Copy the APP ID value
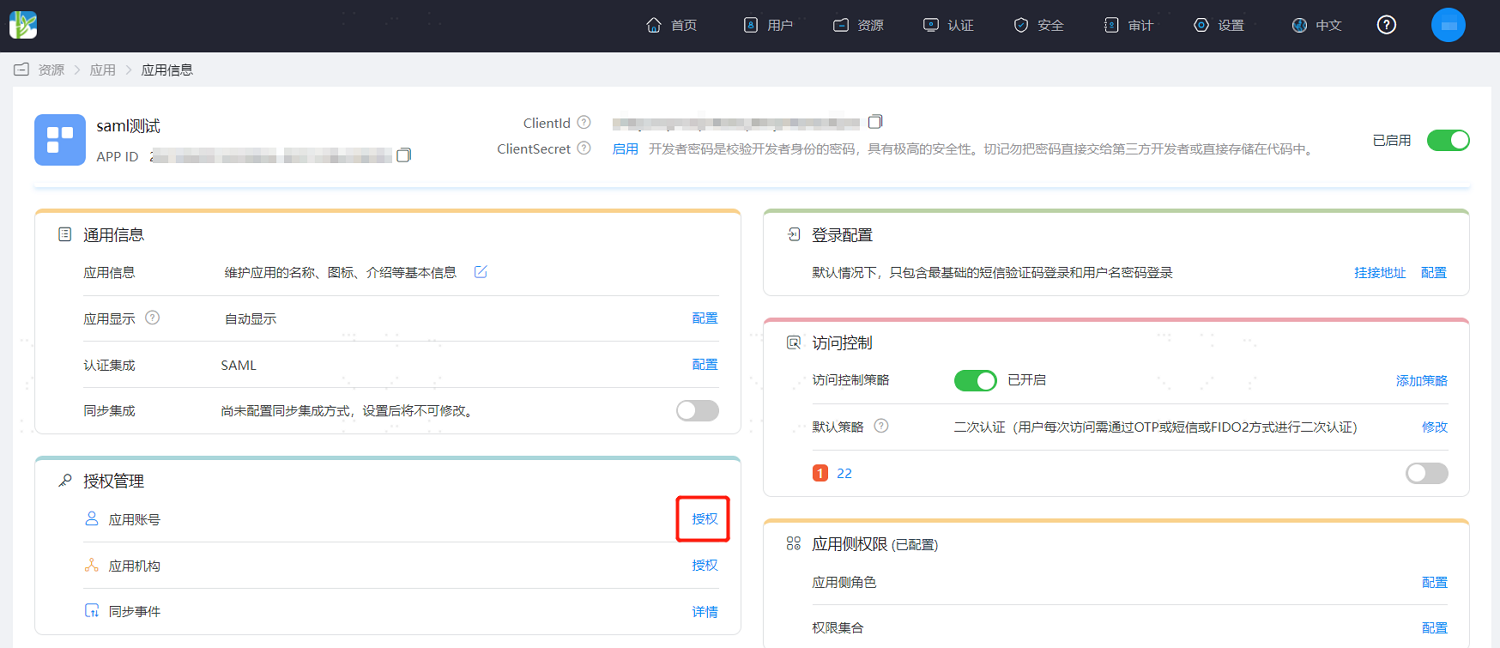 (404, 155)
